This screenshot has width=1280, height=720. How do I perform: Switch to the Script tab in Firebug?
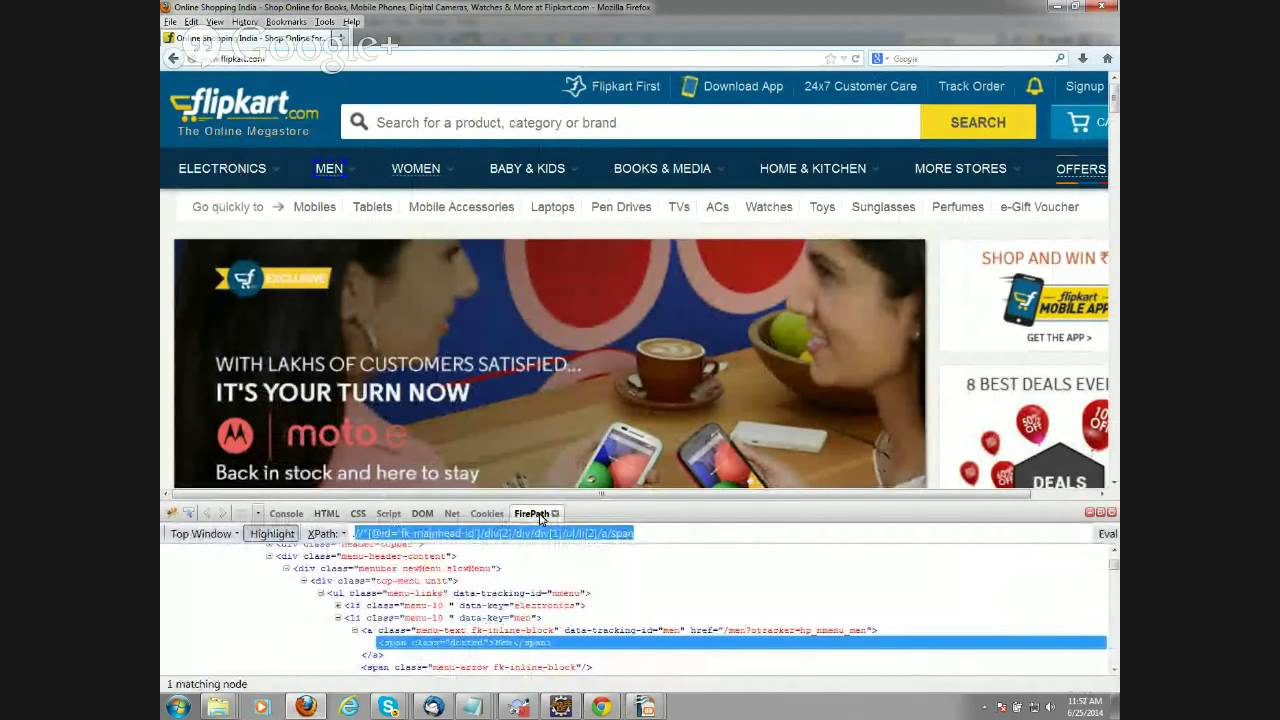[389, 514]
